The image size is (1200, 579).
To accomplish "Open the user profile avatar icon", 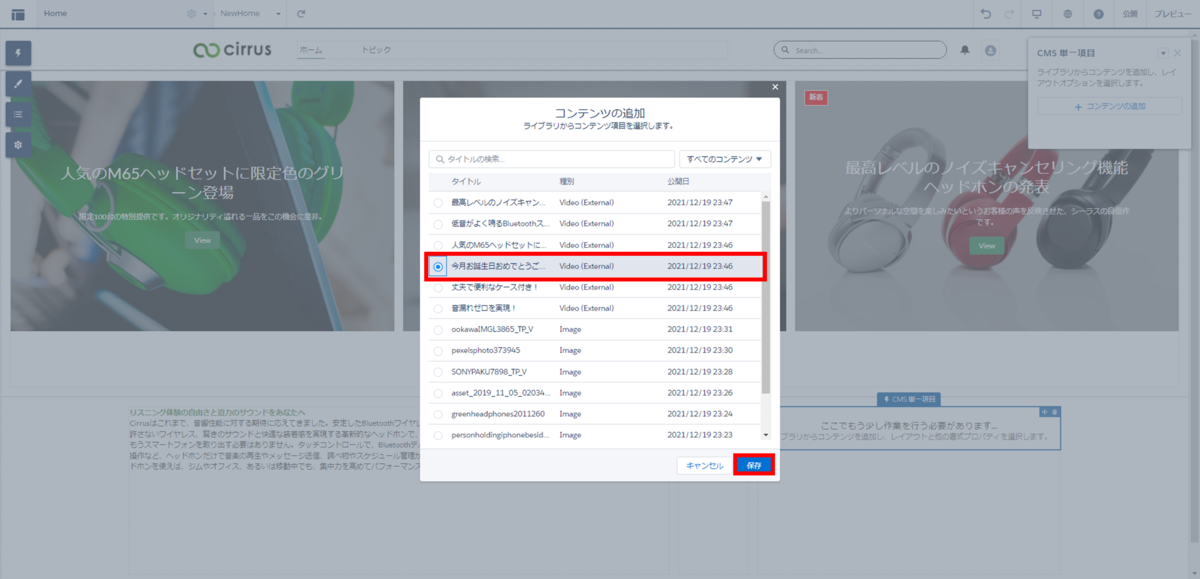I will click(x=991, y=50).
